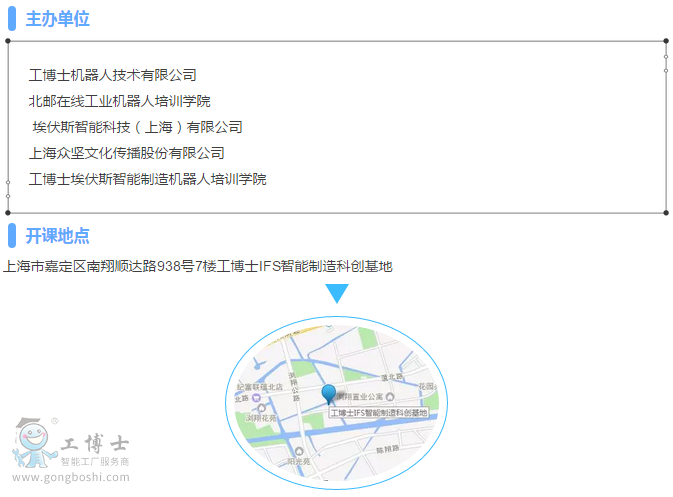Image resolution: width=673 pixels, height=497 pixels.
Task: Click 工博士机器人技术有限公司 organizer entry
Action: click(112, 75)
